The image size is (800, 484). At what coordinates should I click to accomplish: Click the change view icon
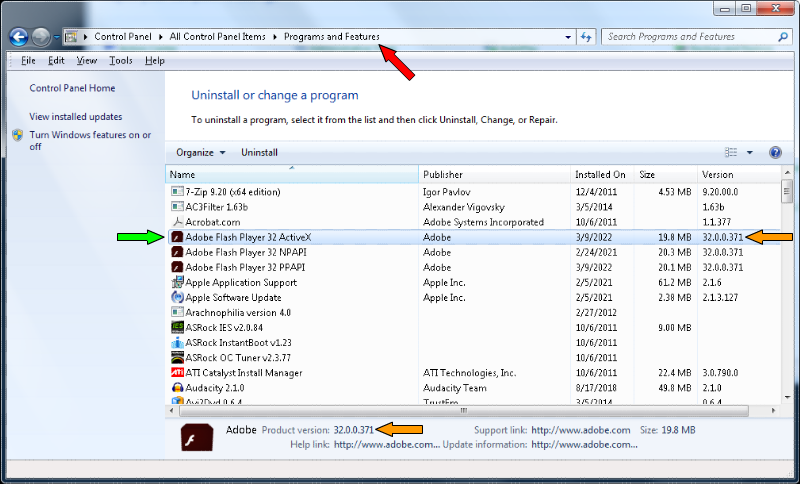[731, 152]
